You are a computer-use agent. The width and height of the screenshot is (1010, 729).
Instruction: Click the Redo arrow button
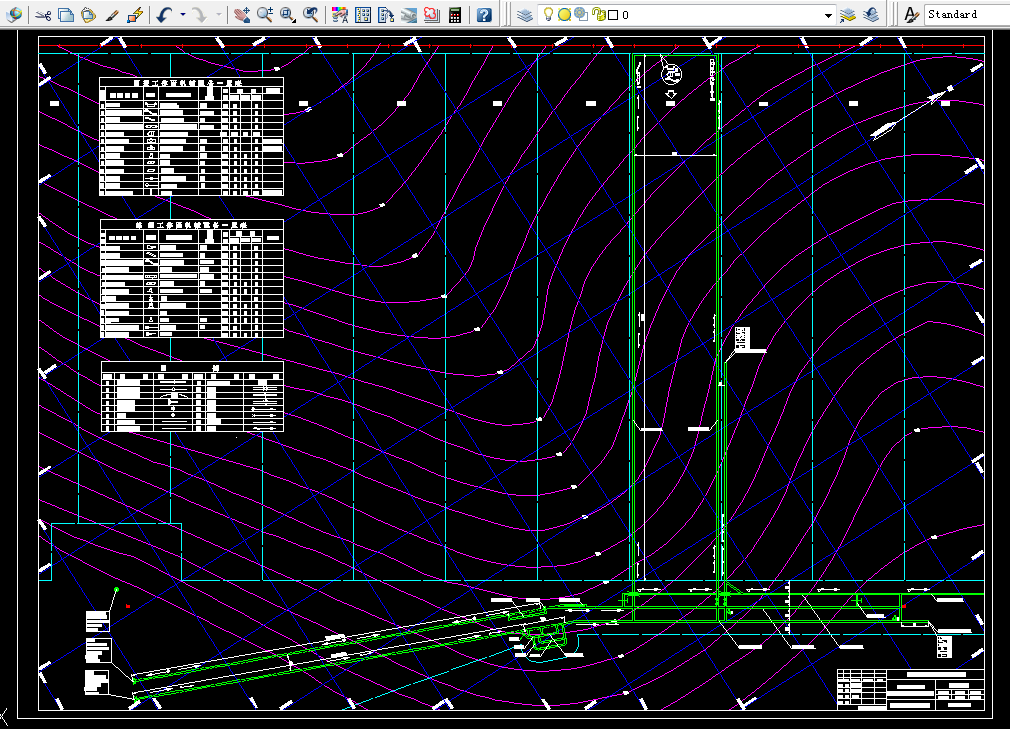click(x=200, y=15)
